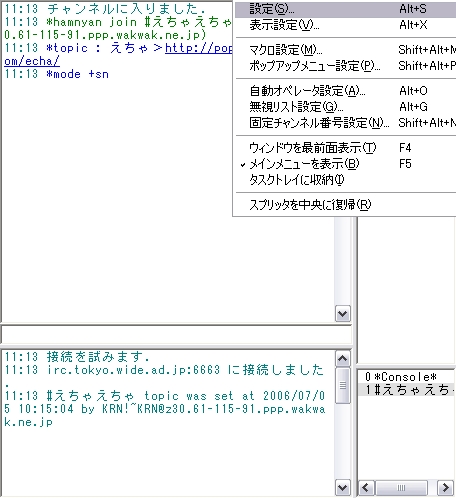Viewport: 456px width, 498px height.
Task: Select スプリッタを中央に復帰(R) item
Action: (x=345, y=205)
